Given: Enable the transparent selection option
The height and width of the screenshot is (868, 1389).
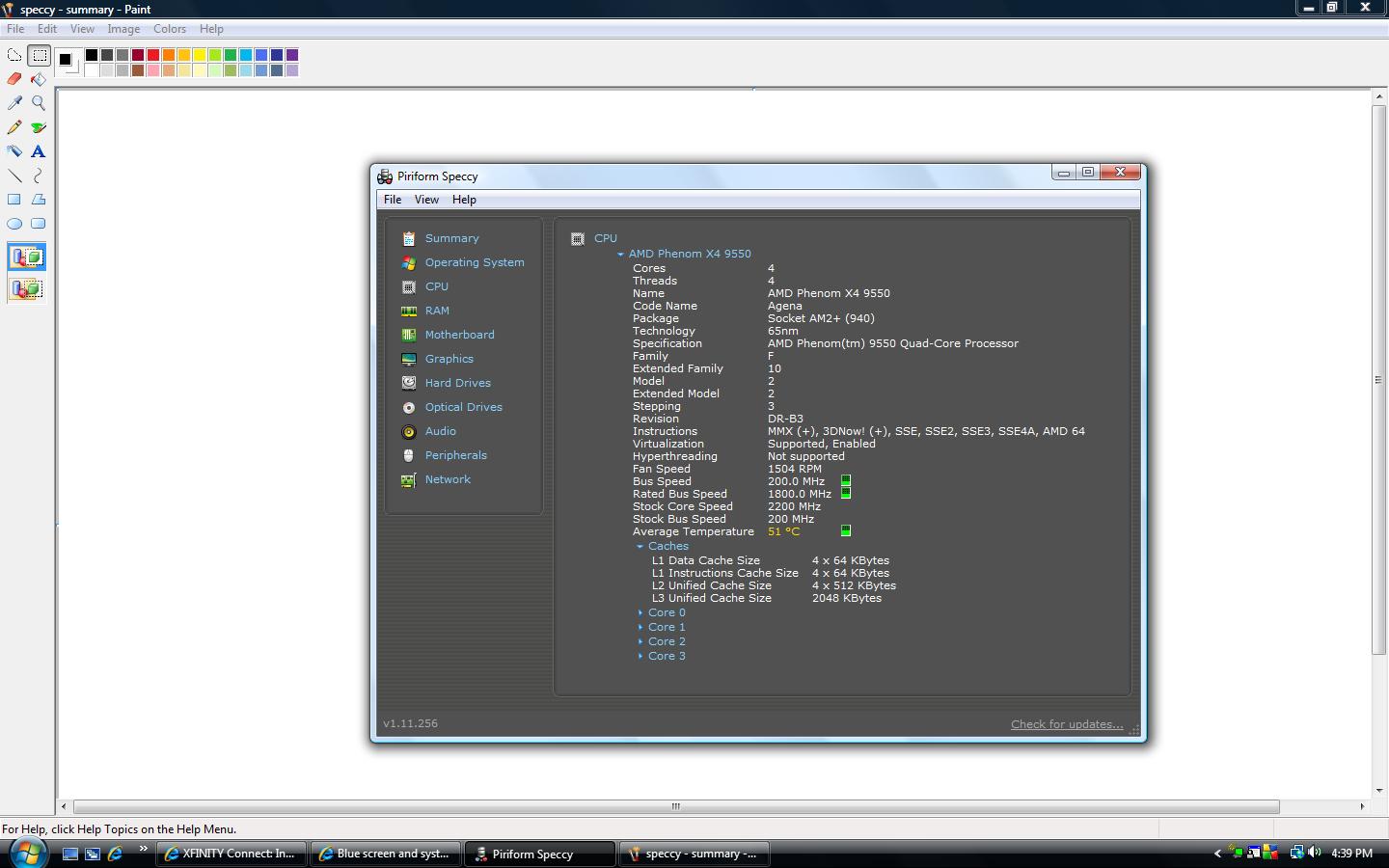Looking at the screenshot, I should tap(27, 288).
